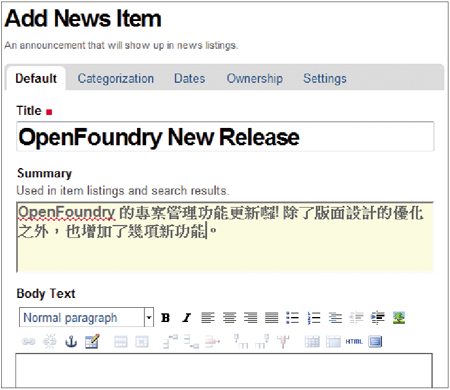
Task: Insert a numbered list
Action: click(x=314, y=318)
